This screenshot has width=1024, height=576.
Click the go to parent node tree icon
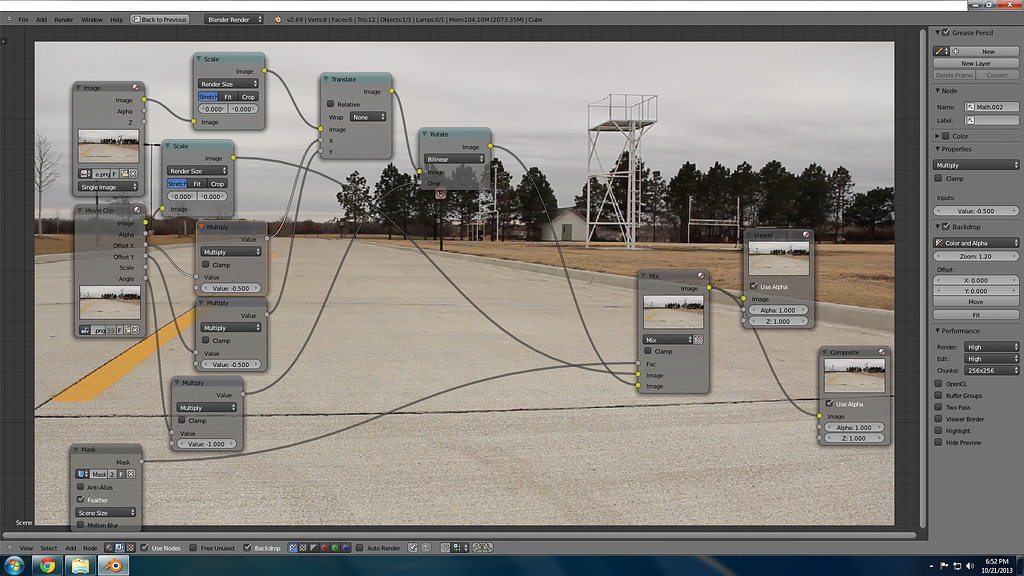(x=426, y=548)
